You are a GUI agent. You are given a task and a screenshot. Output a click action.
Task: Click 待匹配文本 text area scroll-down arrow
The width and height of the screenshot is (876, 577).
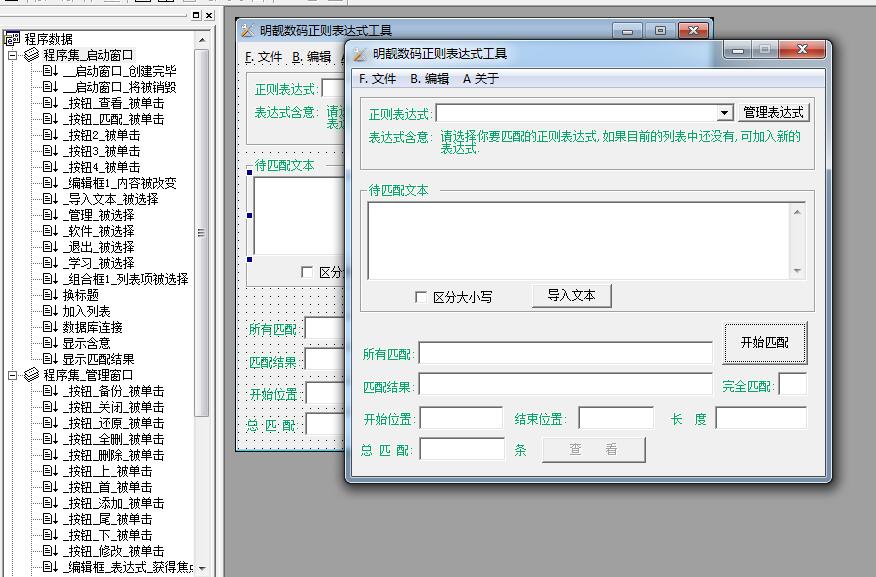coord(797,271)
